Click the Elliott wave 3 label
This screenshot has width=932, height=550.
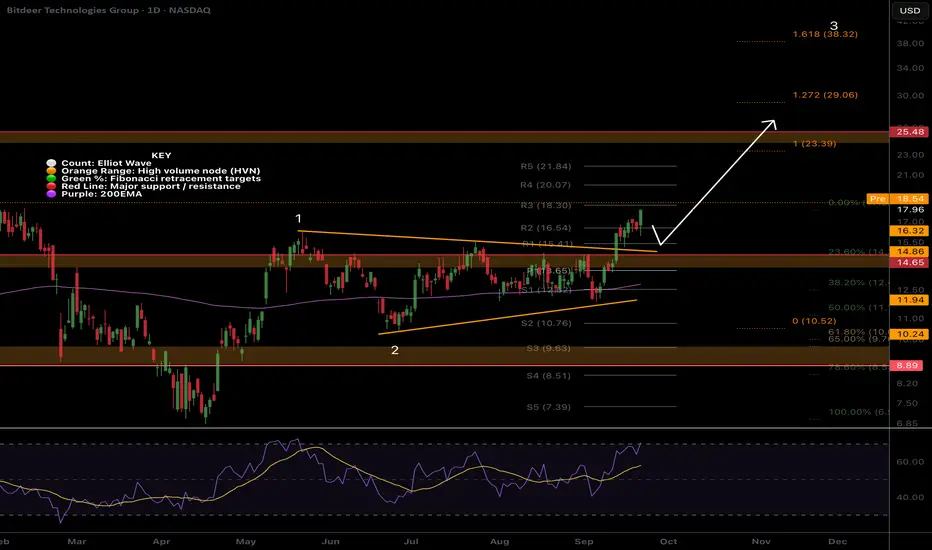click(832, 27)
